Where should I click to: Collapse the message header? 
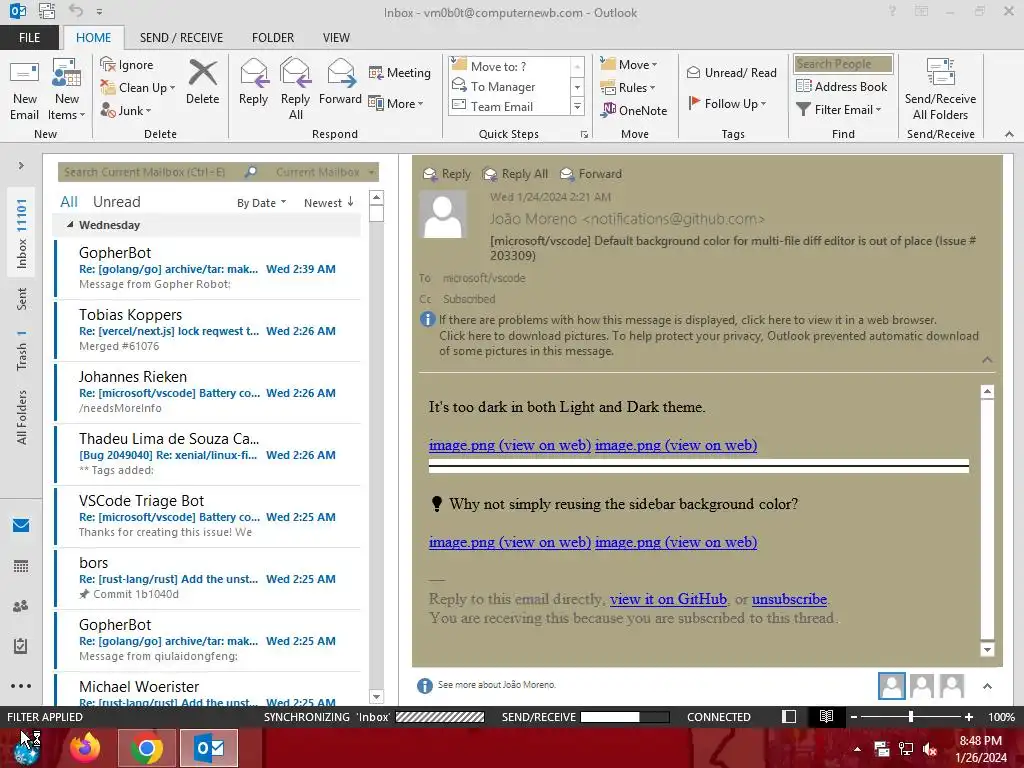(987, 360)
